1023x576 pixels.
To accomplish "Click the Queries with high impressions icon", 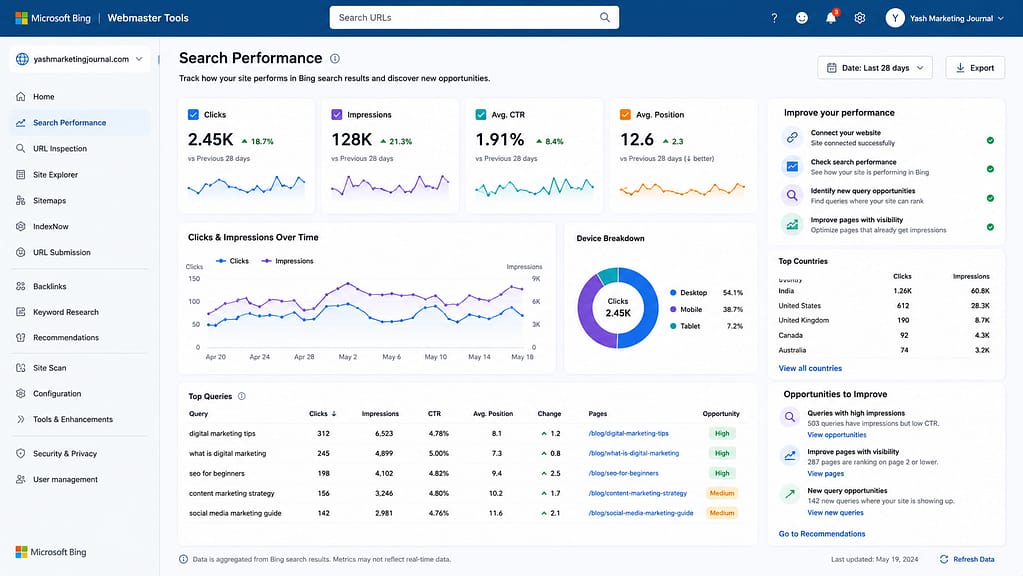I will point(789,417).
